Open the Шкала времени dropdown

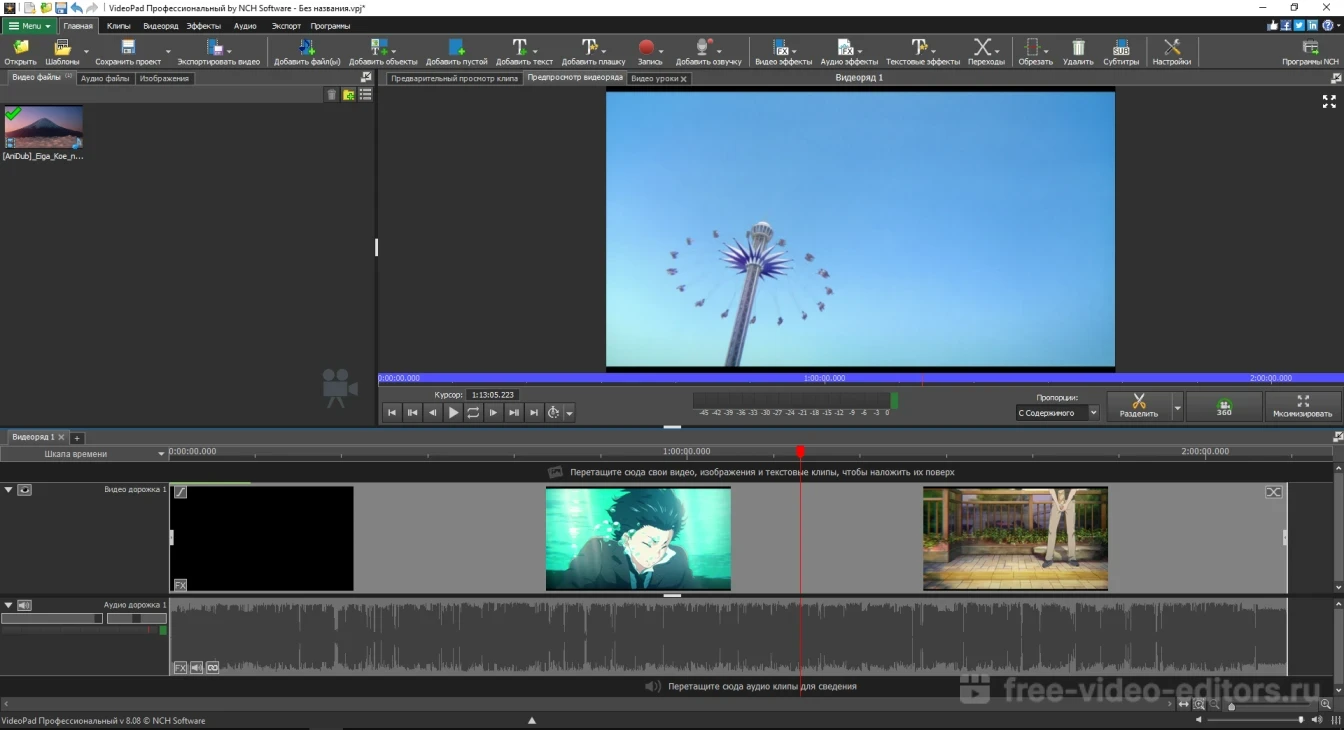pos(161,454)
